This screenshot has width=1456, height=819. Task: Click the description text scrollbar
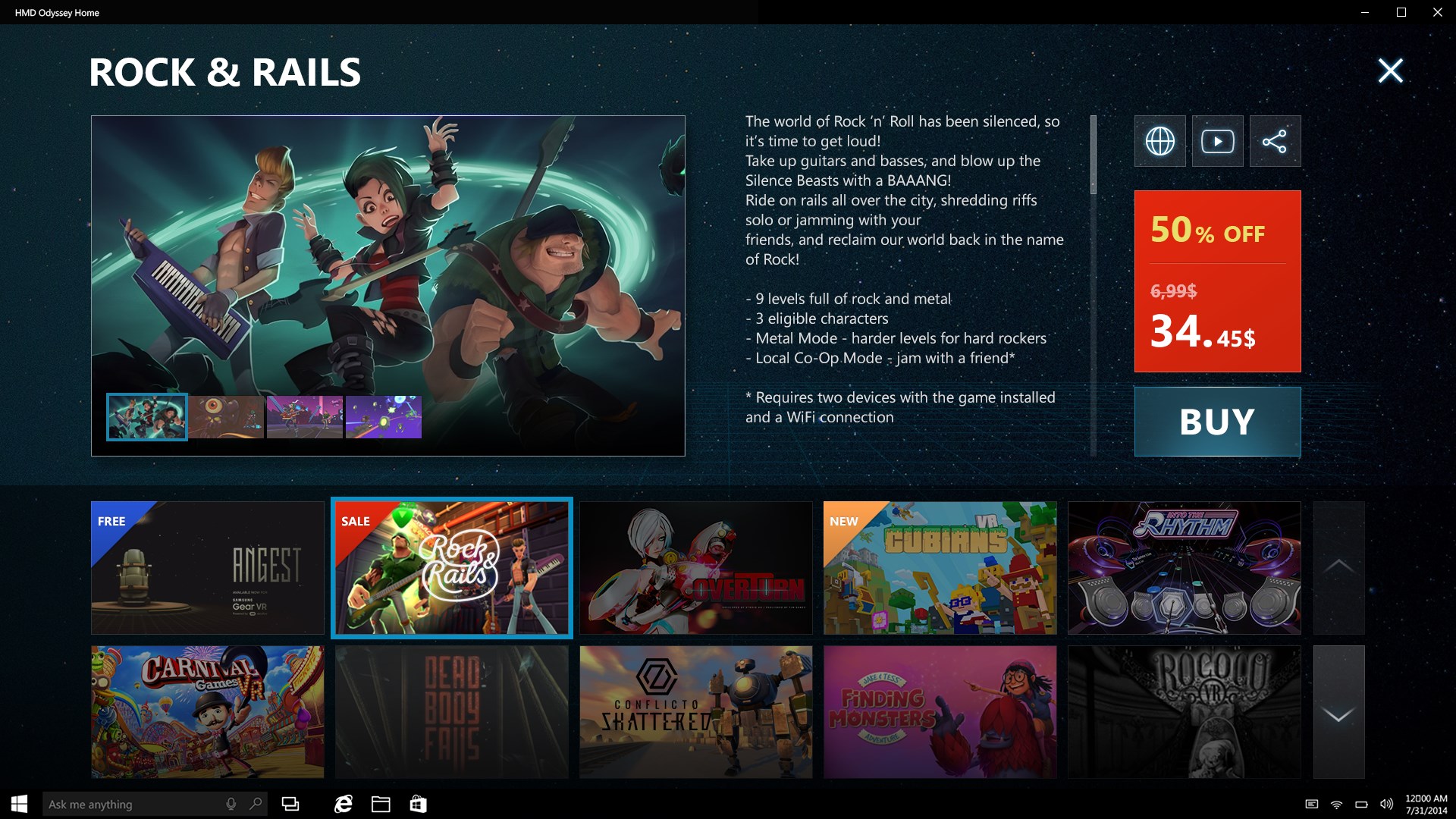click(x=1093, y=155)
